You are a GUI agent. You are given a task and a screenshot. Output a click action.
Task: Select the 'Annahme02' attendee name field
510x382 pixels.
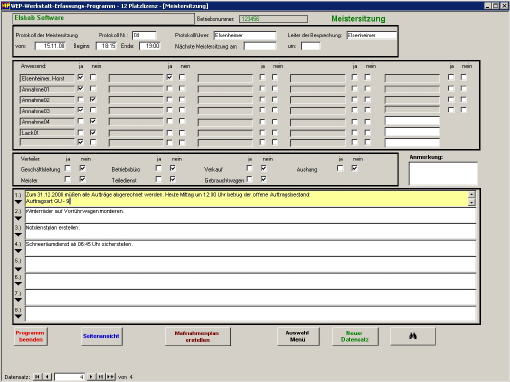(x=47, y=100)
